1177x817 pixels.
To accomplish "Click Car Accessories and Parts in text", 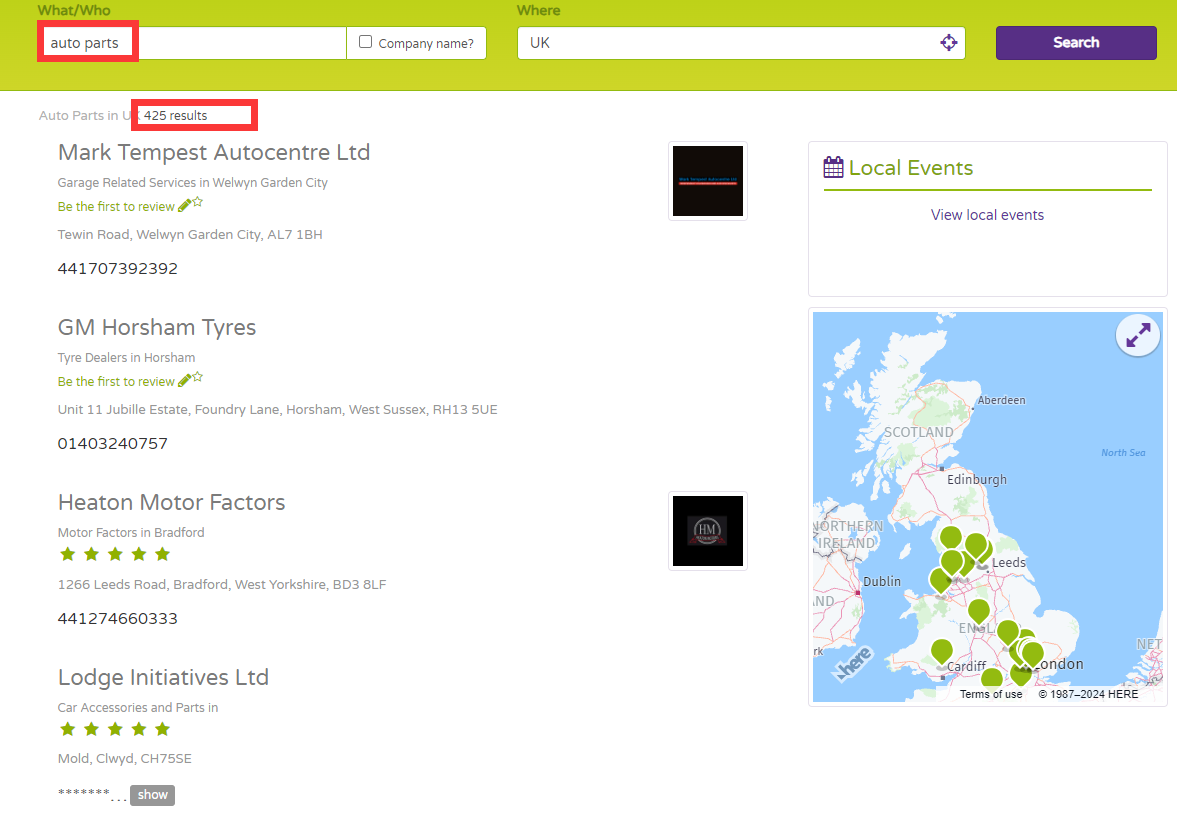I will pos(138,707).
